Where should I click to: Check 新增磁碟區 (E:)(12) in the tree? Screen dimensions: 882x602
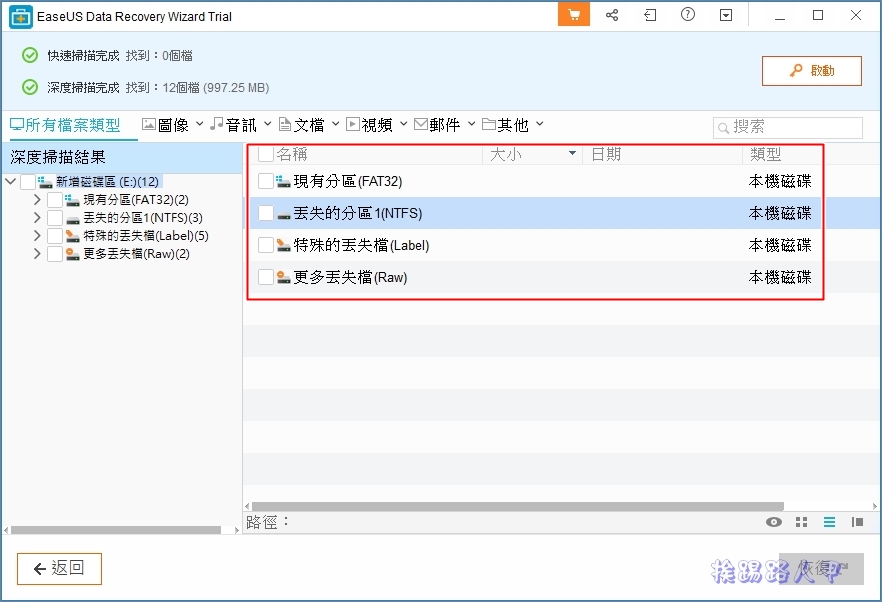point(28,182)
